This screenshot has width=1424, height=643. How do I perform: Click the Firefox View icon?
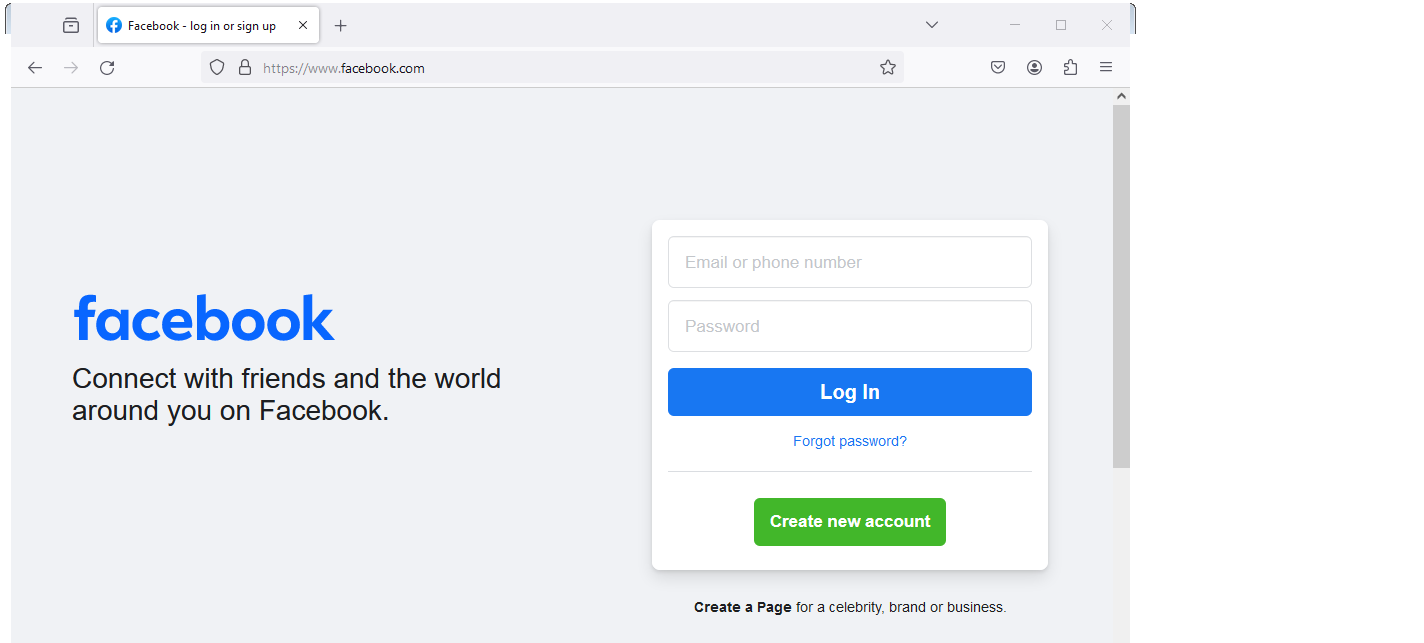click(x=71, y=25)
